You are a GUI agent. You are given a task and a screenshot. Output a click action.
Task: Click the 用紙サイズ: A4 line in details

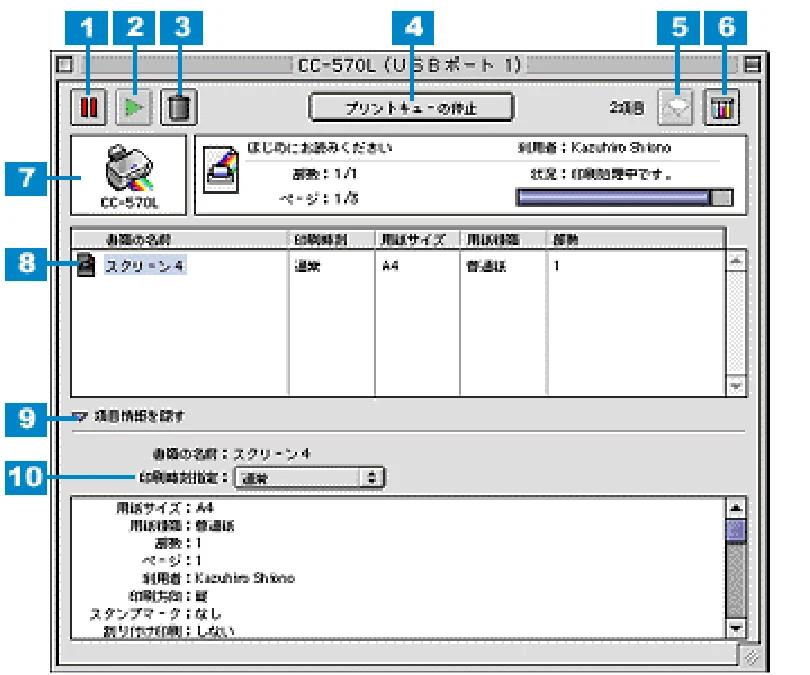pos(164,508)
